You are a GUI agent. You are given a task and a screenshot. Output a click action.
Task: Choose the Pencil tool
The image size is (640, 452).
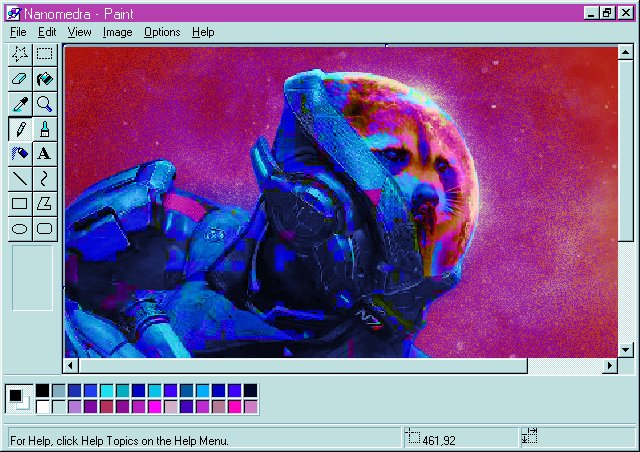coord(20,129)
